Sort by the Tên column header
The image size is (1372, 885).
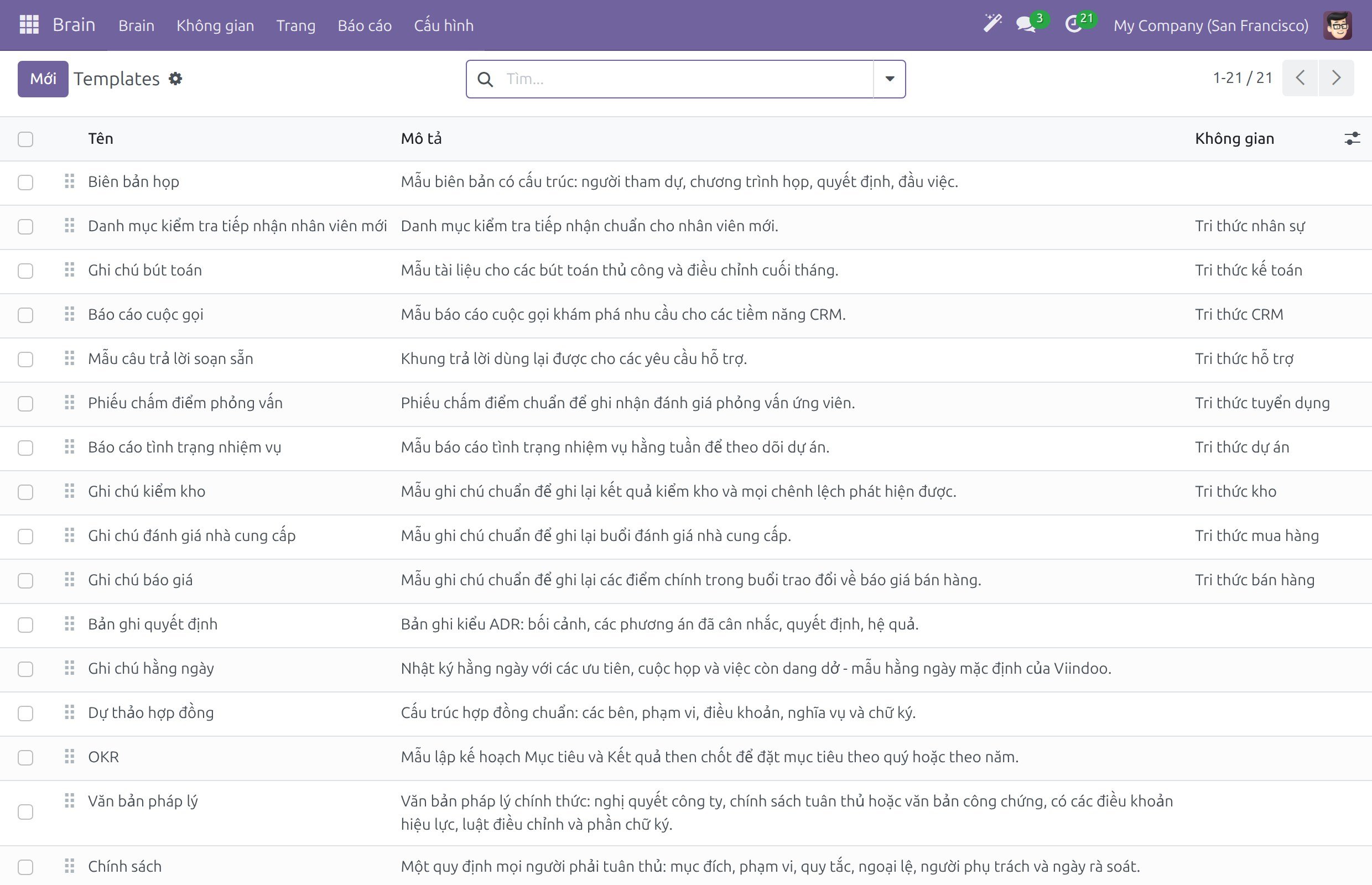pyautogui.click(x=101, y=138)
